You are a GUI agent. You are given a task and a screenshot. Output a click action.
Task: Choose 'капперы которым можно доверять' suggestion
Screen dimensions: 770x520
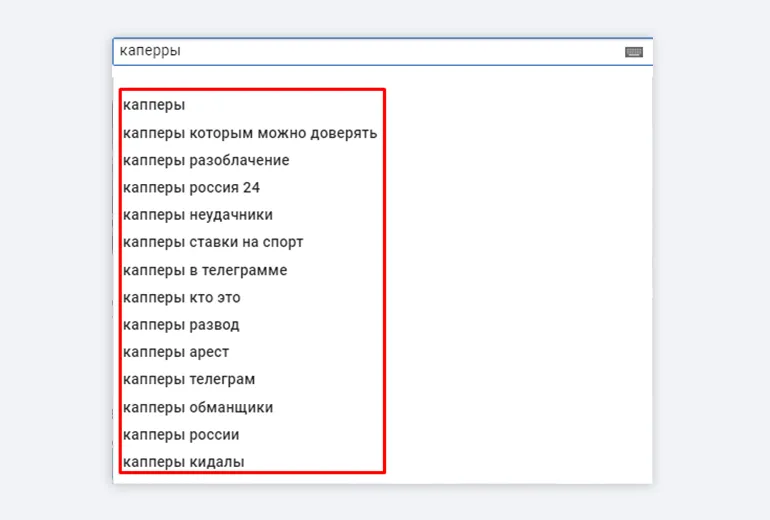(249, 133)
